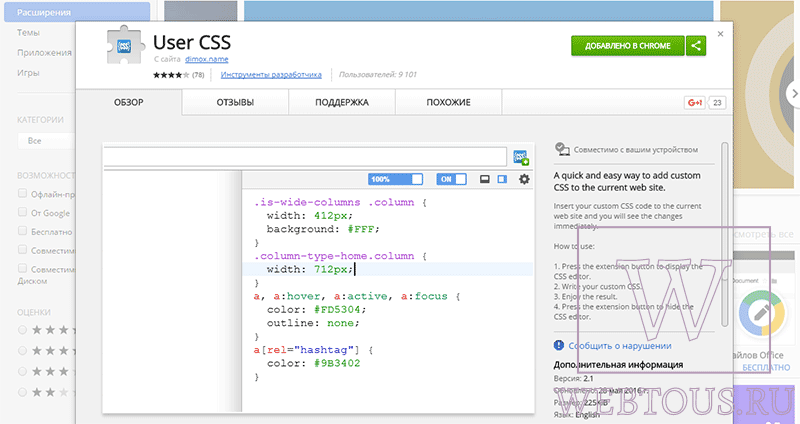
Task: Select the five-star rating radio button
Action: tap(22, 330)
